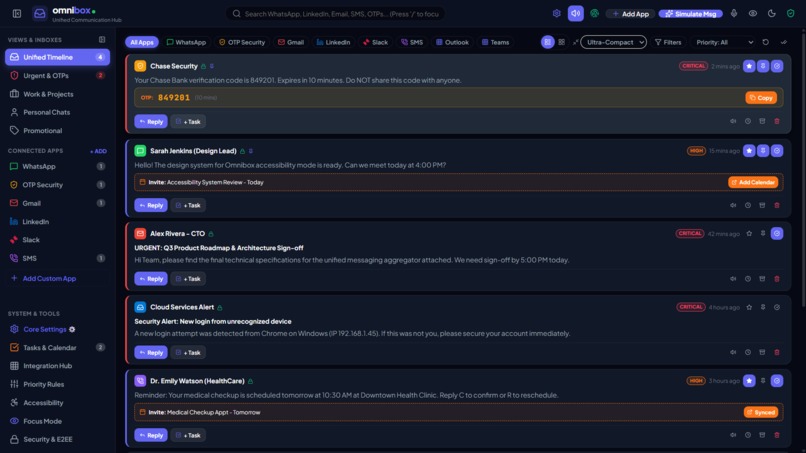
Task: Snooze the Chase Security message
Action: pos(748,121)
